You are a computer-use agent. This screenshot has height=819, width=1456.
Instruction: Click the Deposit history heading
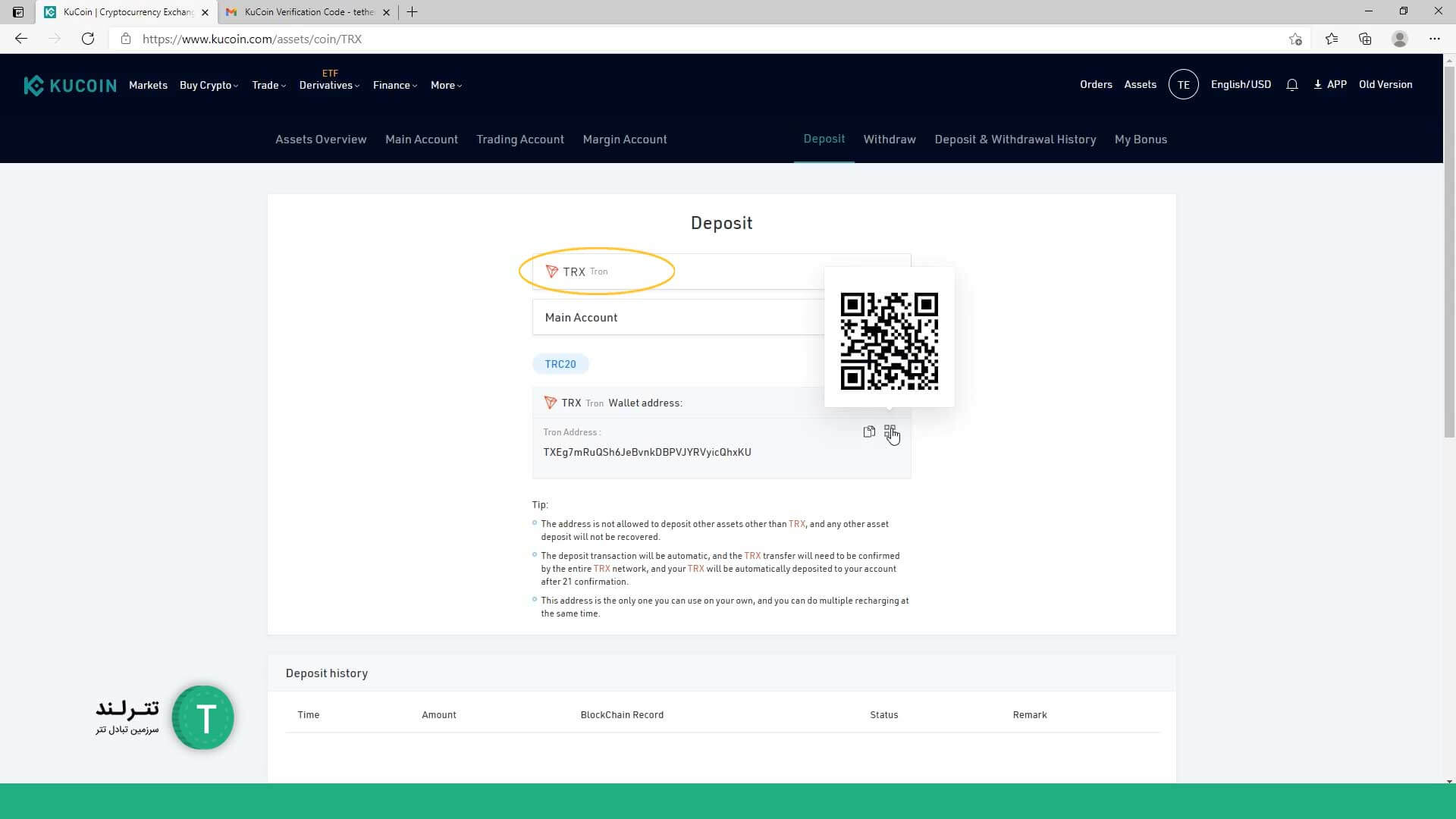327,673
